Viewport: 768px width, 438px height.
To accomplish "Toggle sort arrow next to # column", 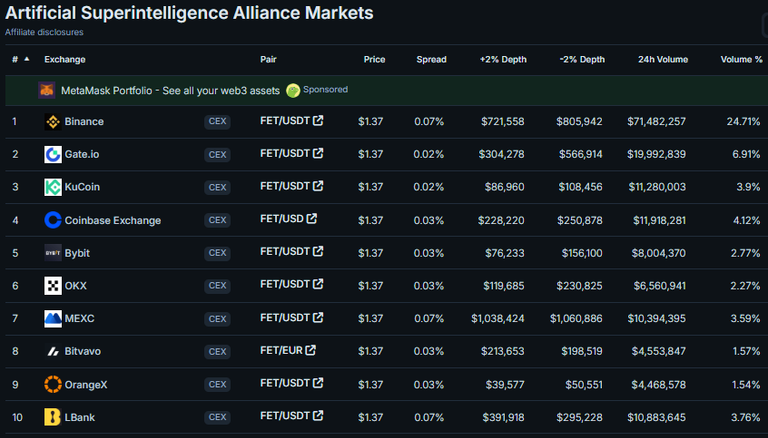I will click(27, 59).
